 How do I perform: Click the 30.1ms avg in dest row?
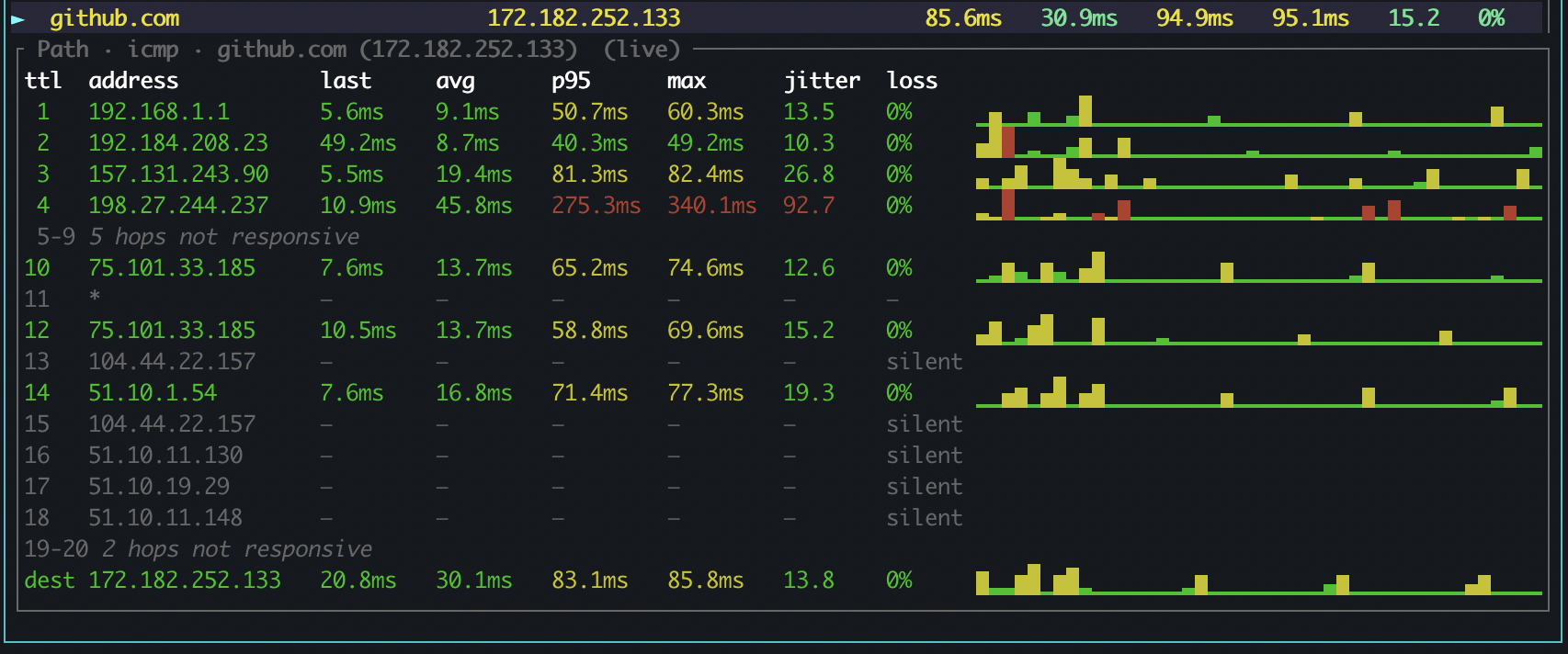473,581
